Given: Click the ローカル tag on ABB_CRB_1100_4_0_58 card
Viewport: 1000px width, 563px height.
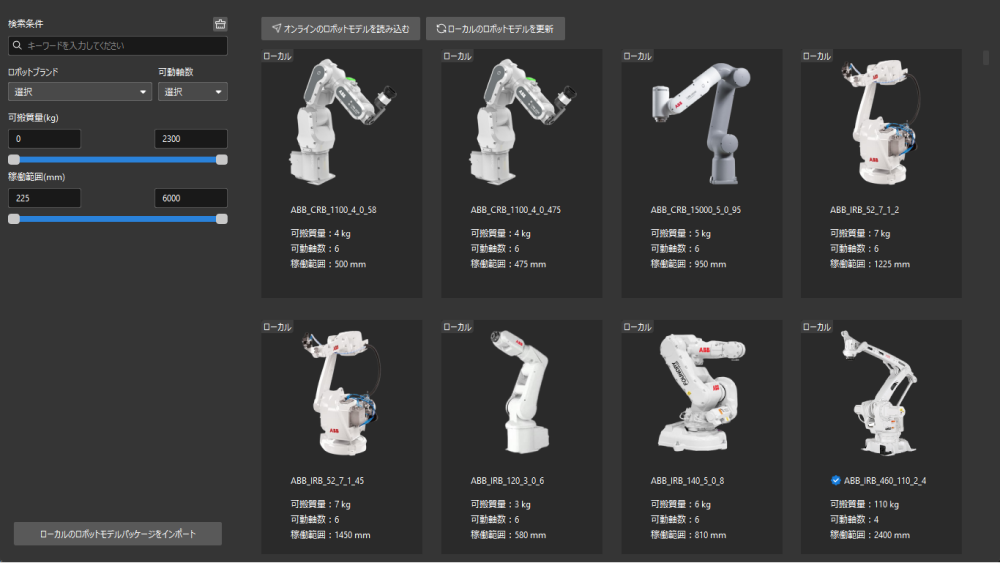Looking at the screenshot, I should pos(277,56).
